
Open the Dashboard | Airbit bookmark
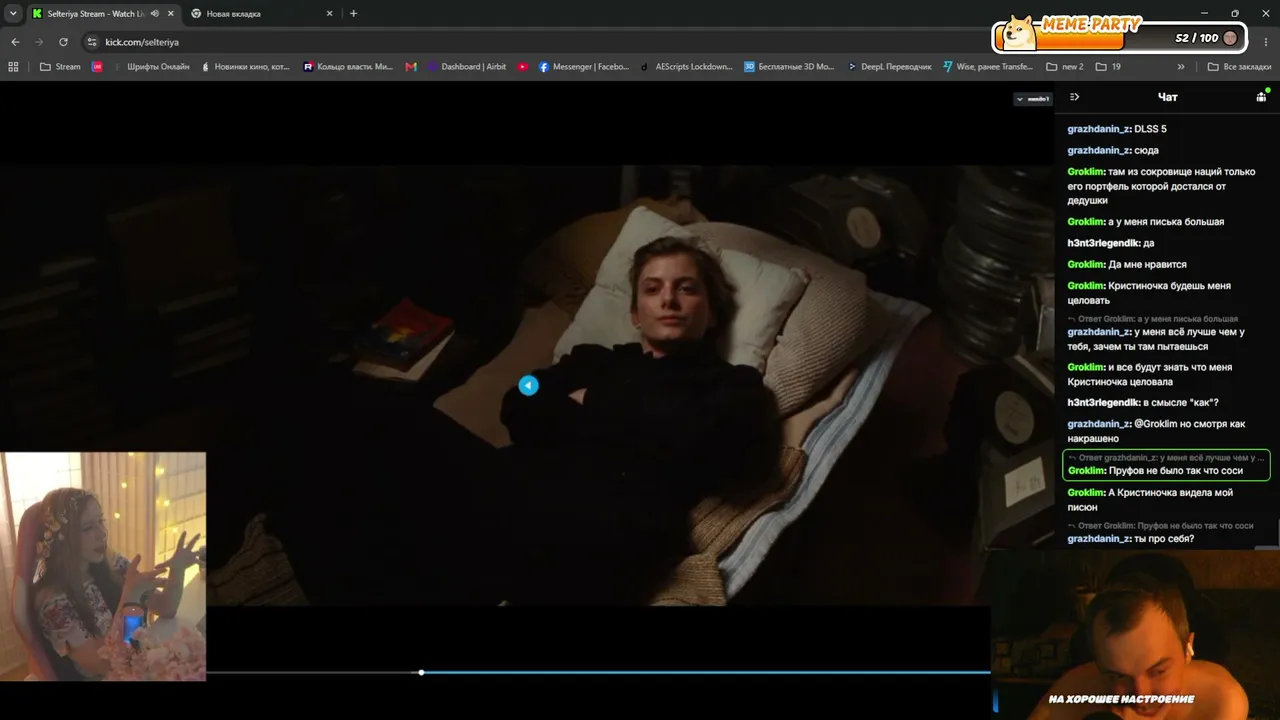467,67
